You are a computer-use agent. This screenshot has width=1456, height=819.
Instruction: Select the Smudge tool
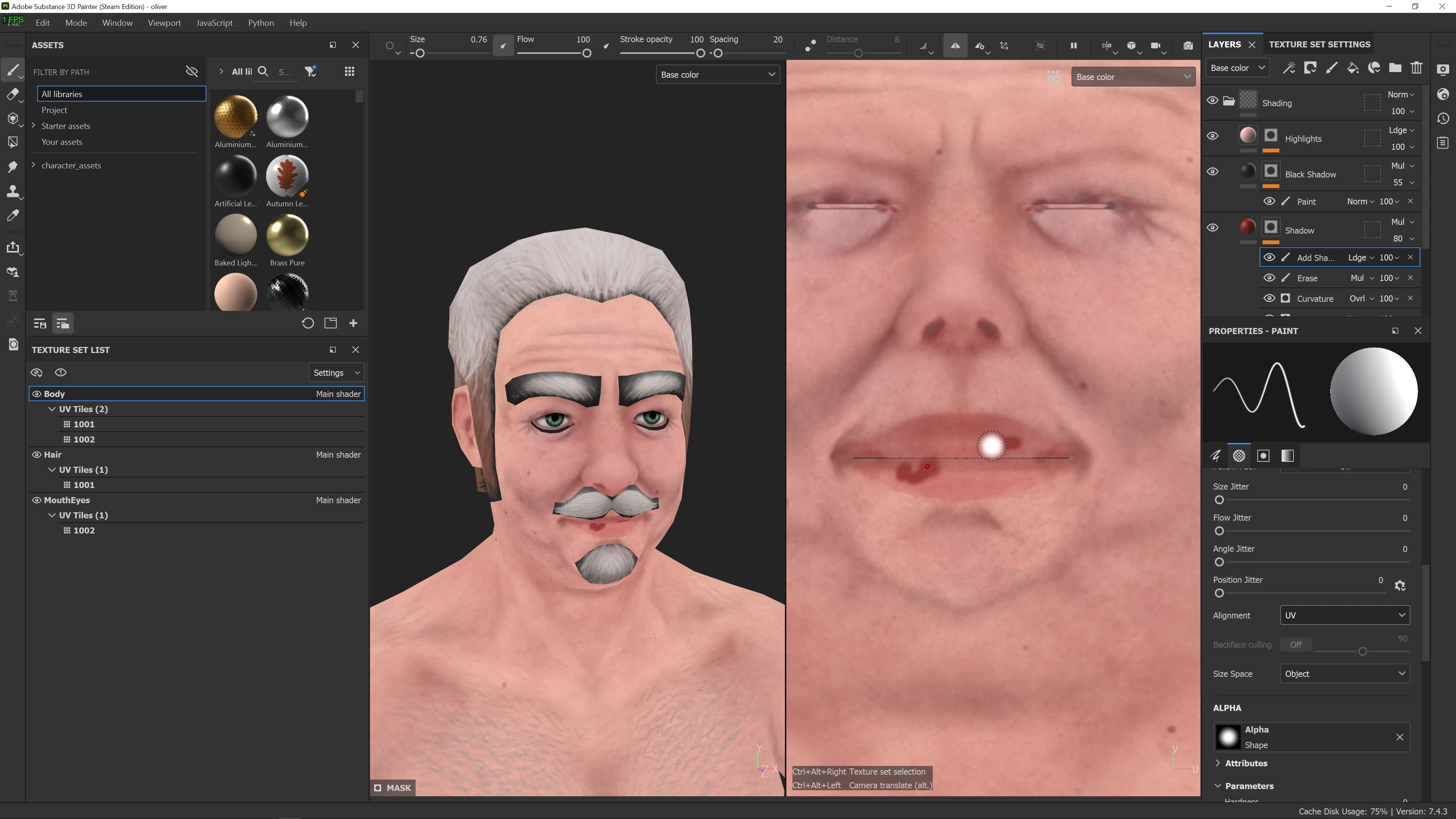tap(13, 167)
